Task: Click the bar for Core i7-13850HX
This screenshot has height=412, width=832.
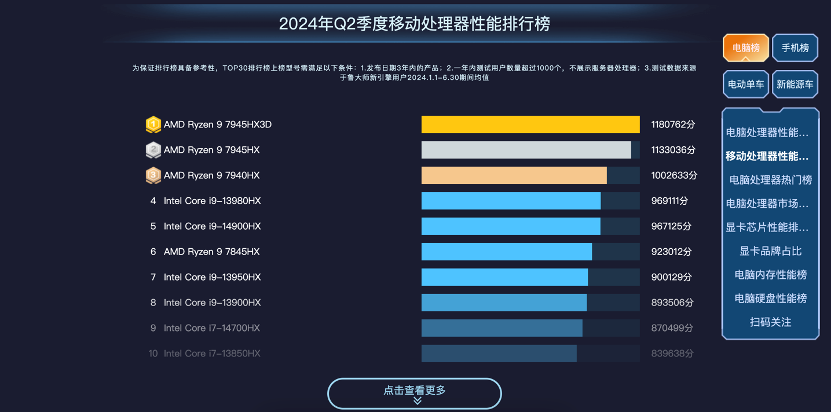Action: 499,354
